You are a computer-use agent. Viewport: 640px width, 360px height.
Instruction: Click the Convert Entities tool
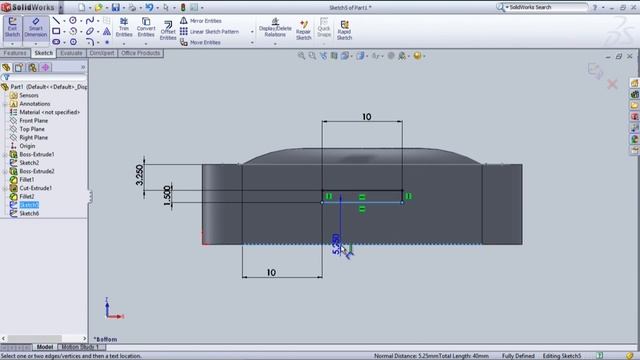point(146,27)
